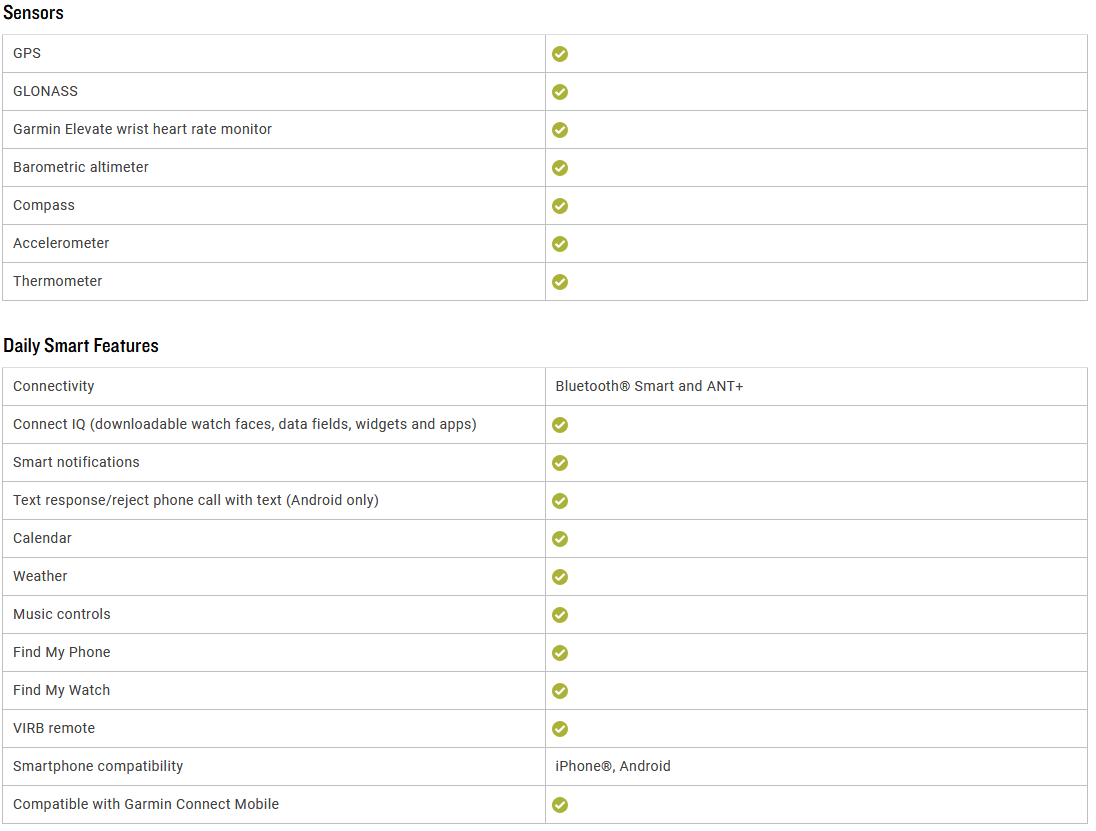Click the Calendar row checkmark
The image size is (1096, 831).
coord(560,539)
